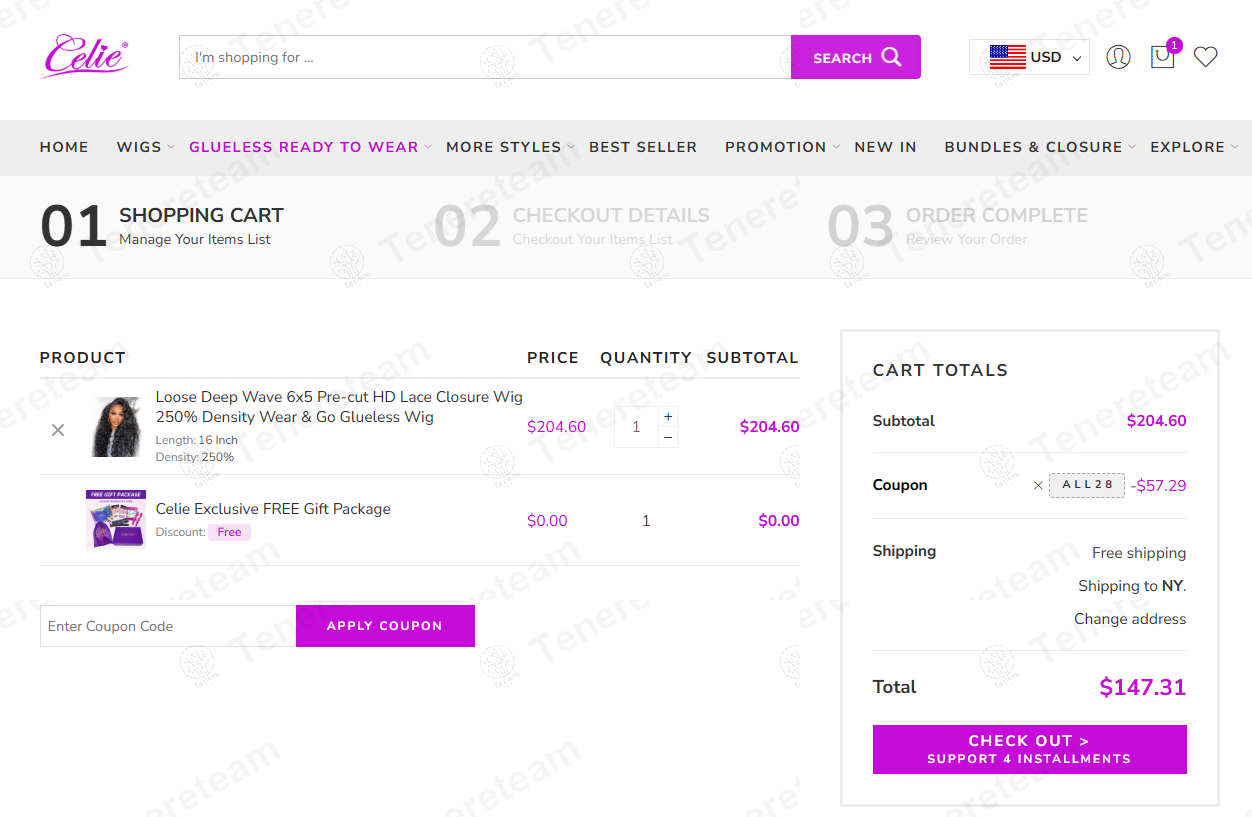The image size is (1252, 817).
Task: Expand WIGS submenu chevron
Action: pos(171,147)
